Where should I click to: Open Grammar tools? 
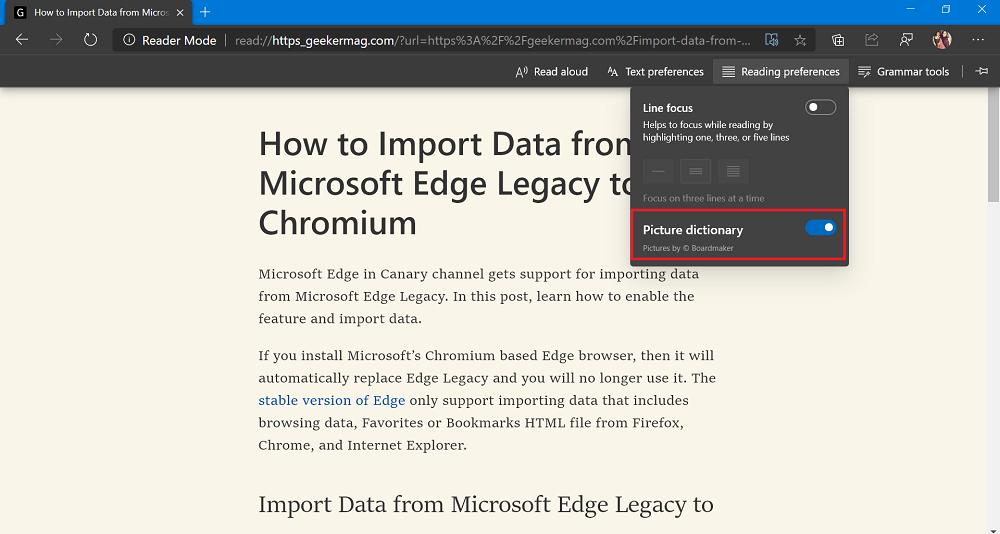pos(904,71)
